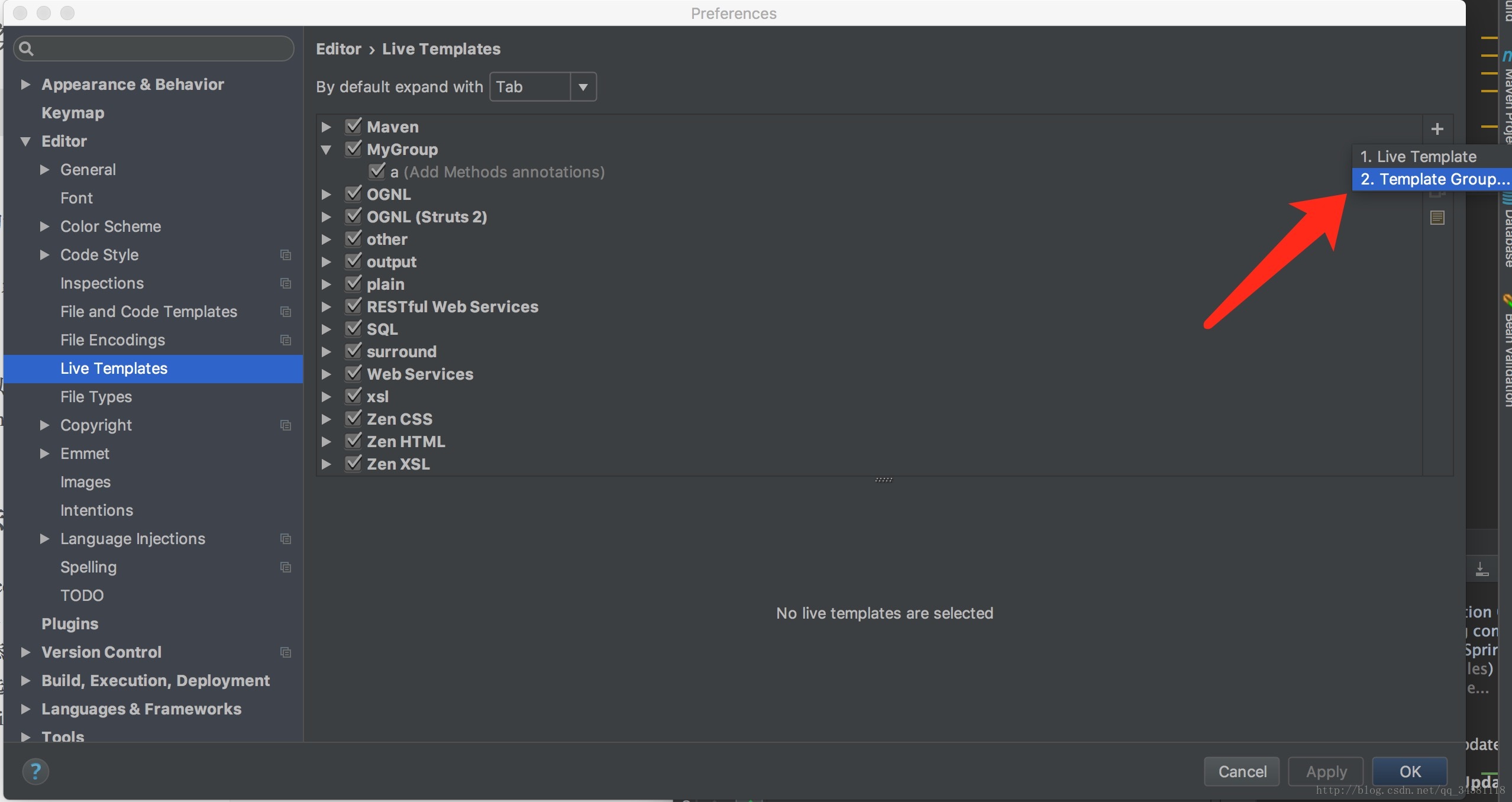This screenshot has width=1512, height=802.
Task: Select Live Templates in the sidebar
Action: (x=113, y=368)
